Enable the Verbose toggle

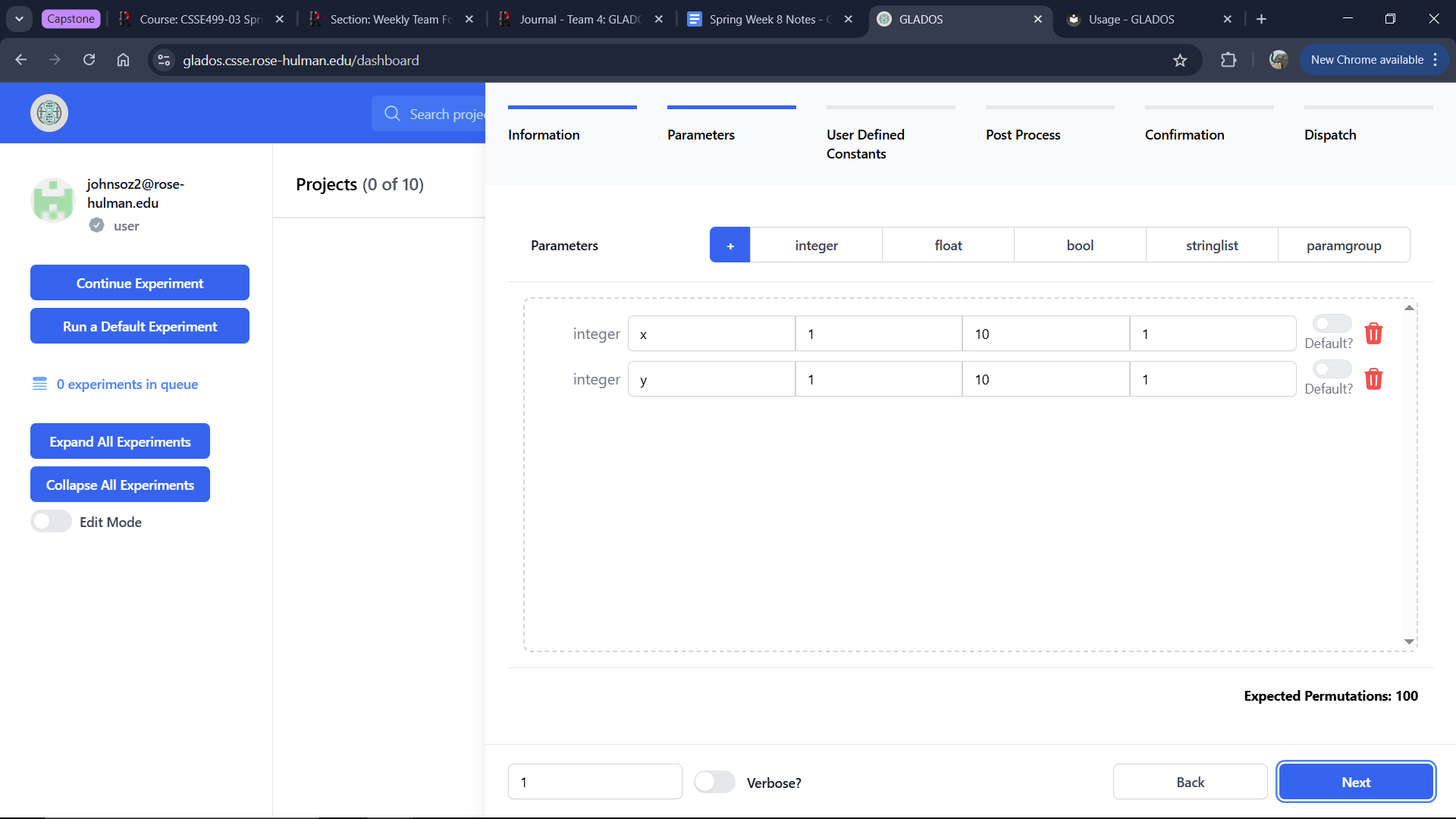(714, 782)
